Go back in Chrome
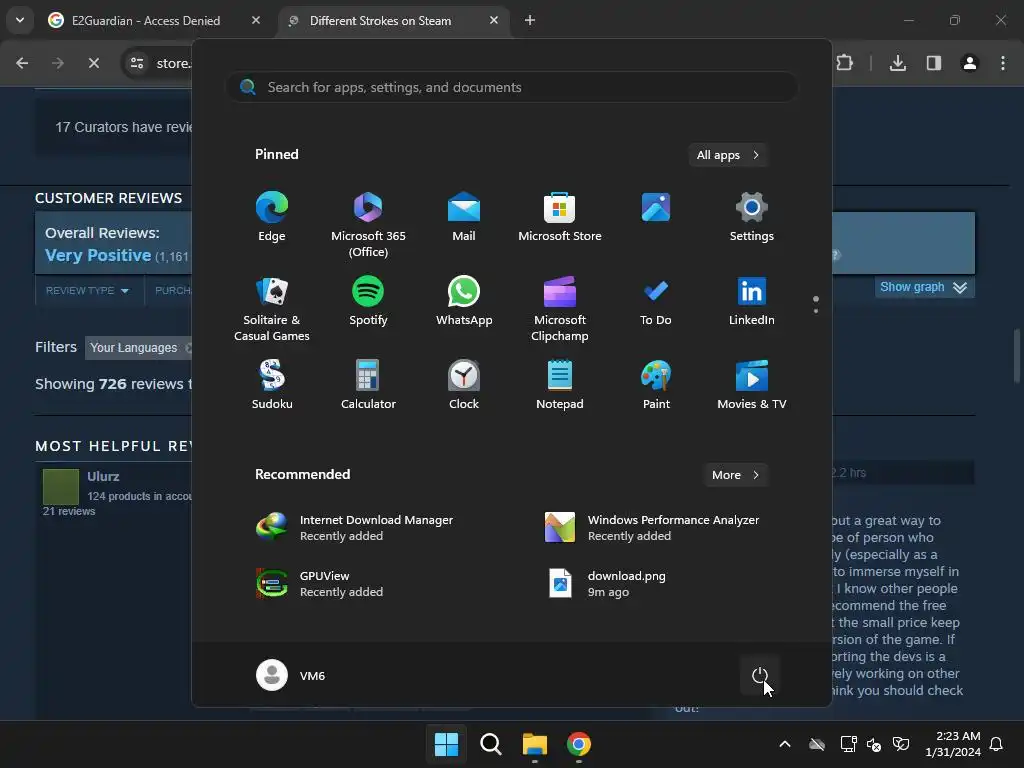Screen dimensions: 1024x768 (22, 63)
